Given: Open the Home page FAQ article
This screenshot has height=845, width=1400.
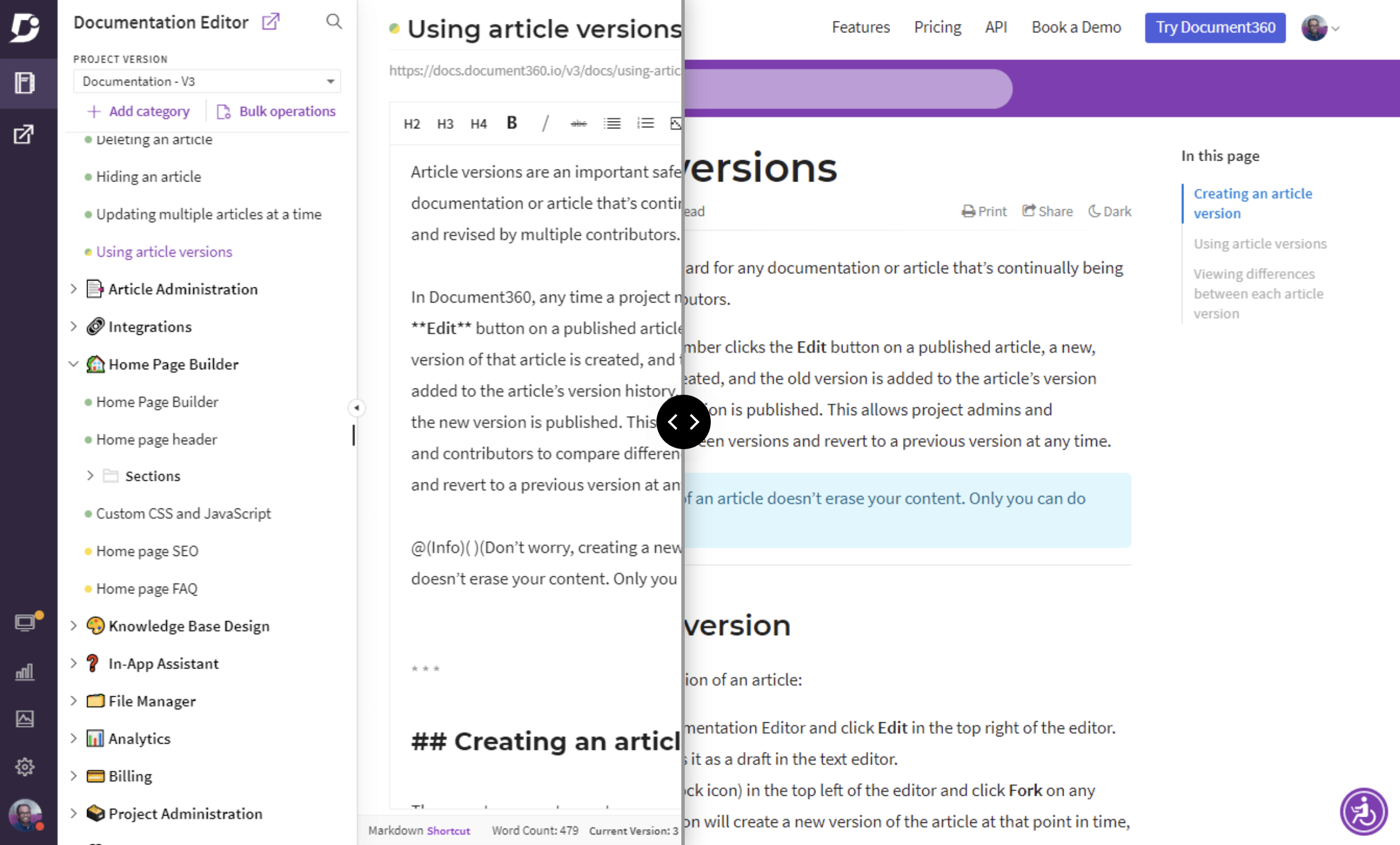Looking at the screenshot, I should click(146, 588).
